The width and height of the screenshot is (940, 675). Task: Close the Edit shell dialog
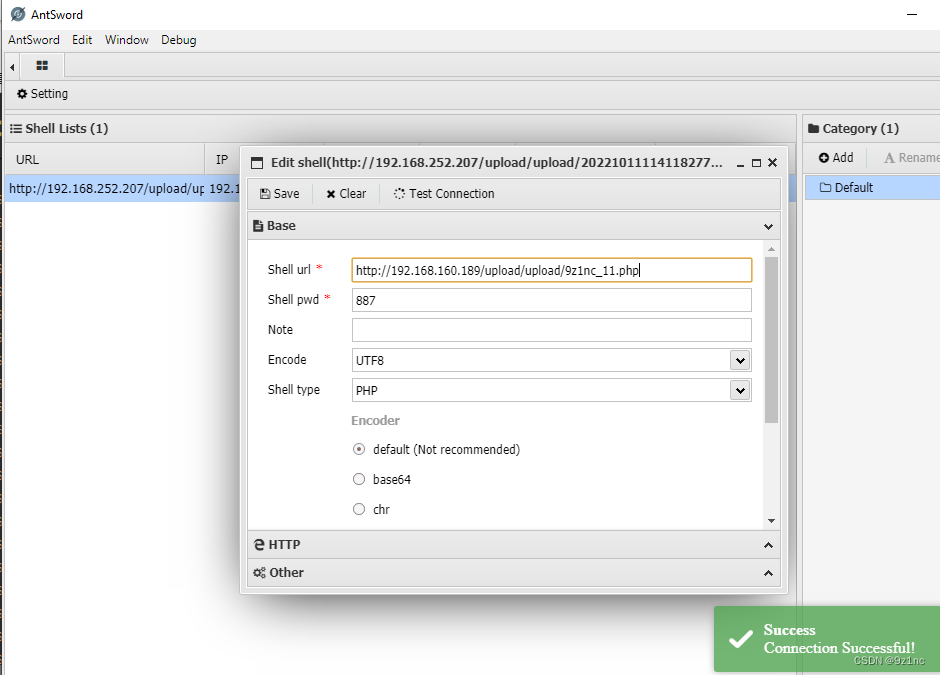773,162
